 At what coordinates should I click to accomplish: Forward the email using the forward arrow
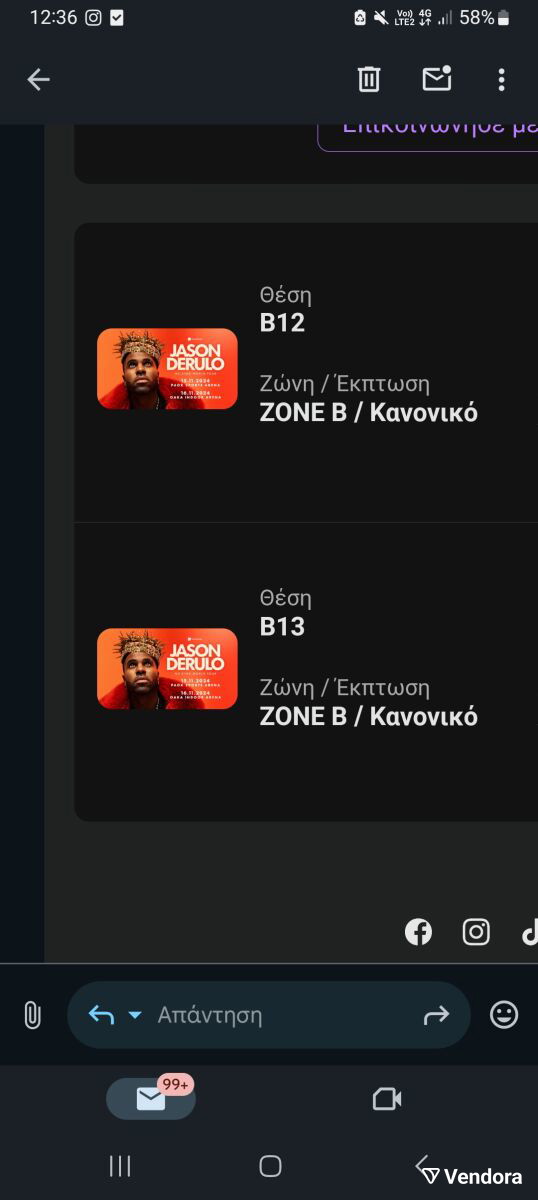pyautogui.click(x=437, y=1015)
